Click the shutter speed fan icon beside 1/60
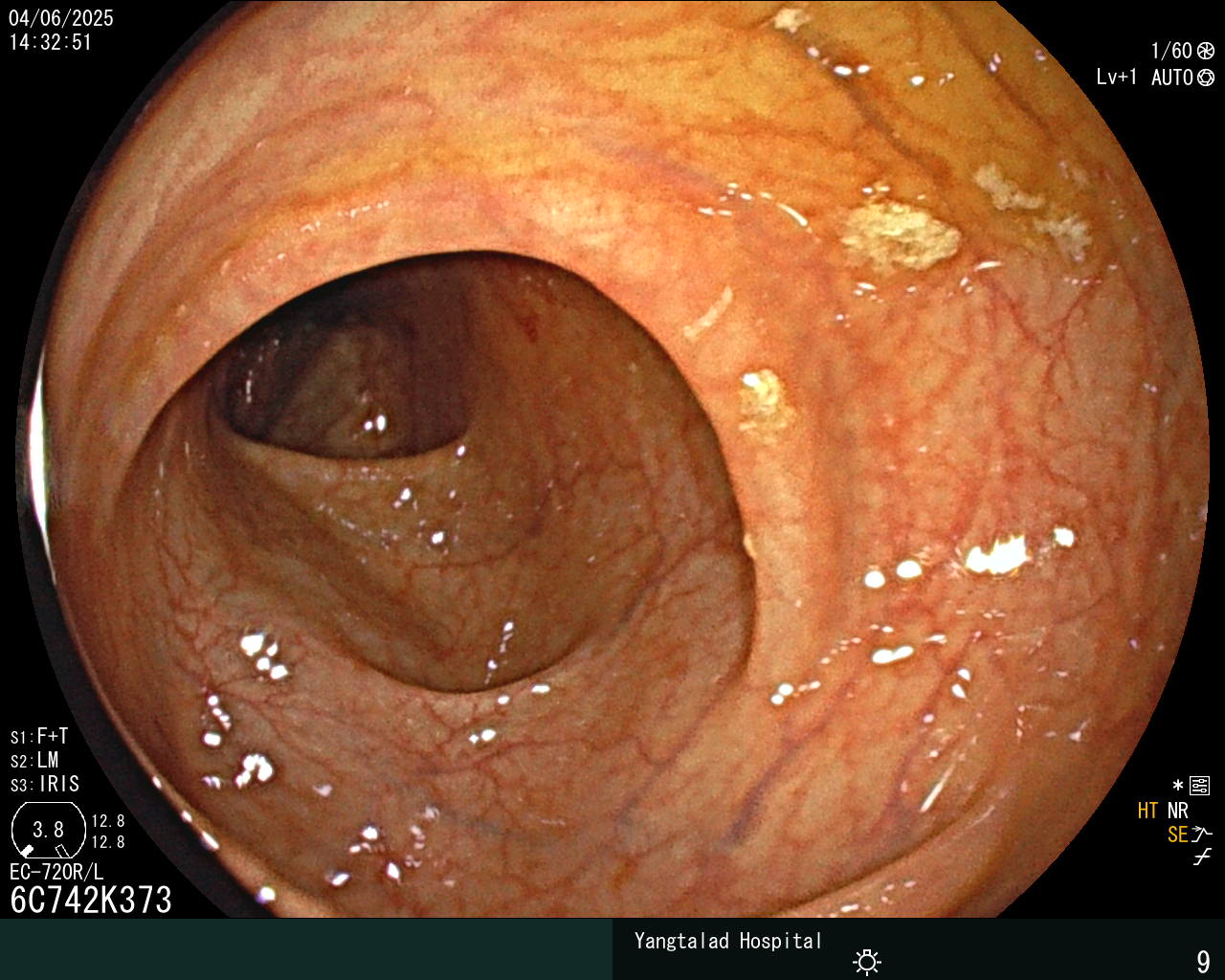Screen dimensions: 1225x980 [x=1206, y=51]
